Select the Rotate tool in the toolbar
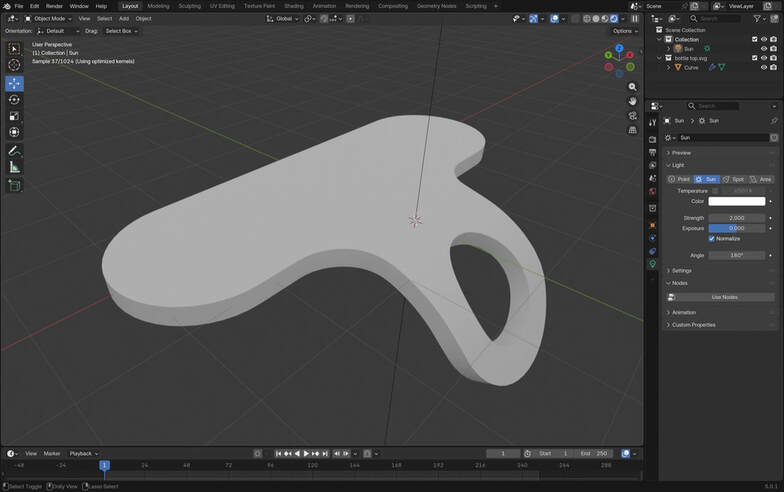 tap(14, 100)
